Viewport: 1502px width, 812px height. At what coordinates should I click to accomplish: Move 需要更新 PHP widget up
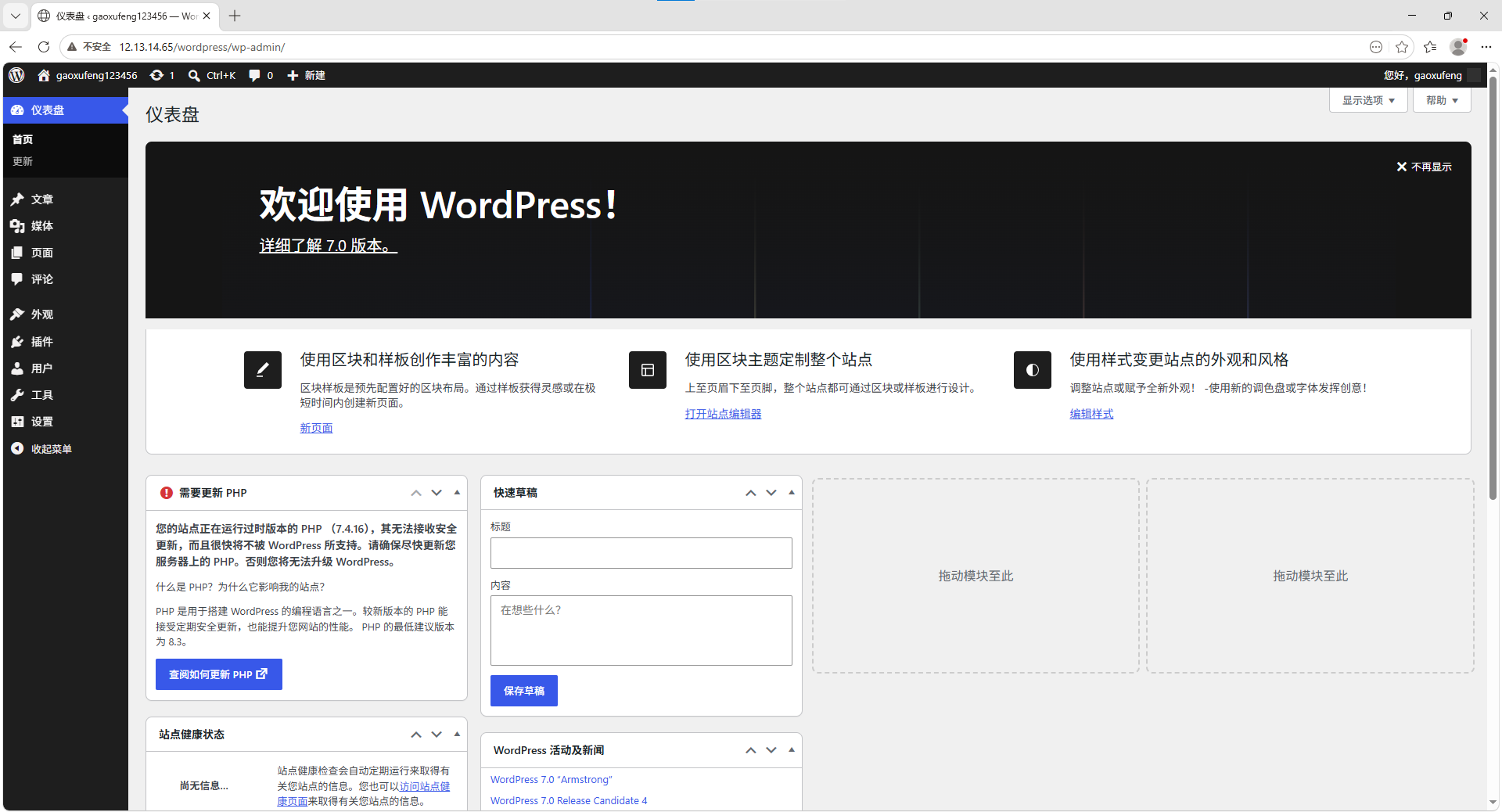point(416,493)
